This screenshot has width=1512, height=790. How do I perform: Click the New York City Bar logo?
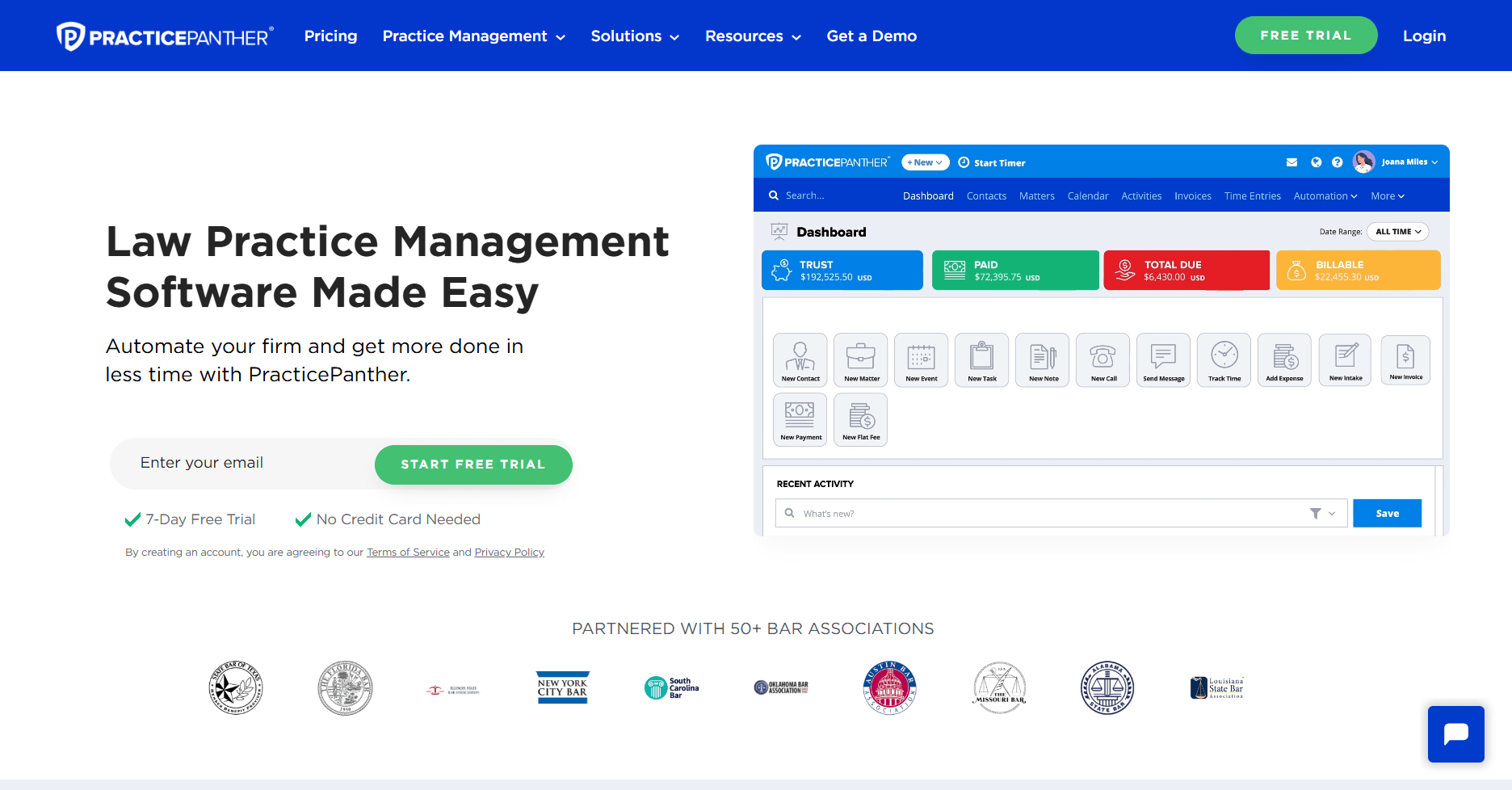coord(563,688)
